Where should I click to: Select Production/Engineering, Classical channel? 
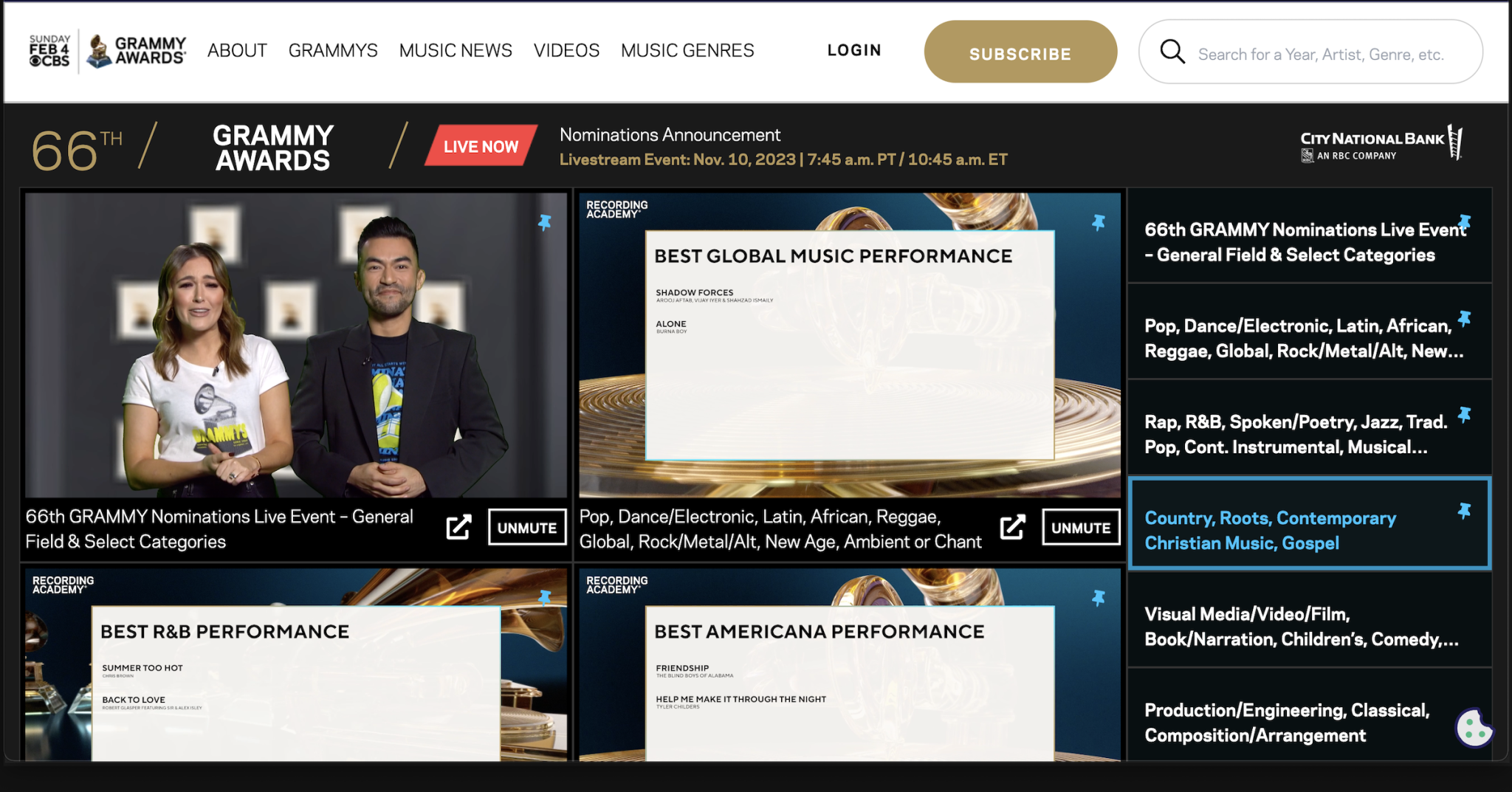click(1310, 715)
